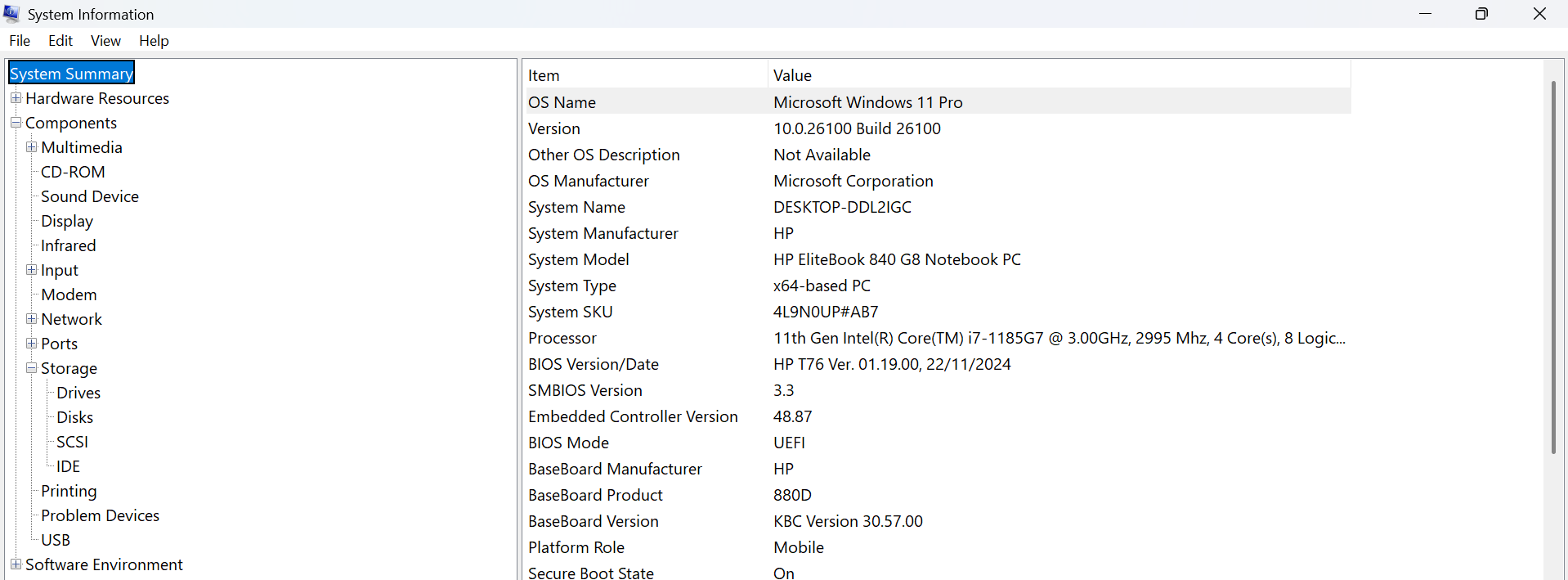Select the System Manufacturer row

(x=937, y=233)
